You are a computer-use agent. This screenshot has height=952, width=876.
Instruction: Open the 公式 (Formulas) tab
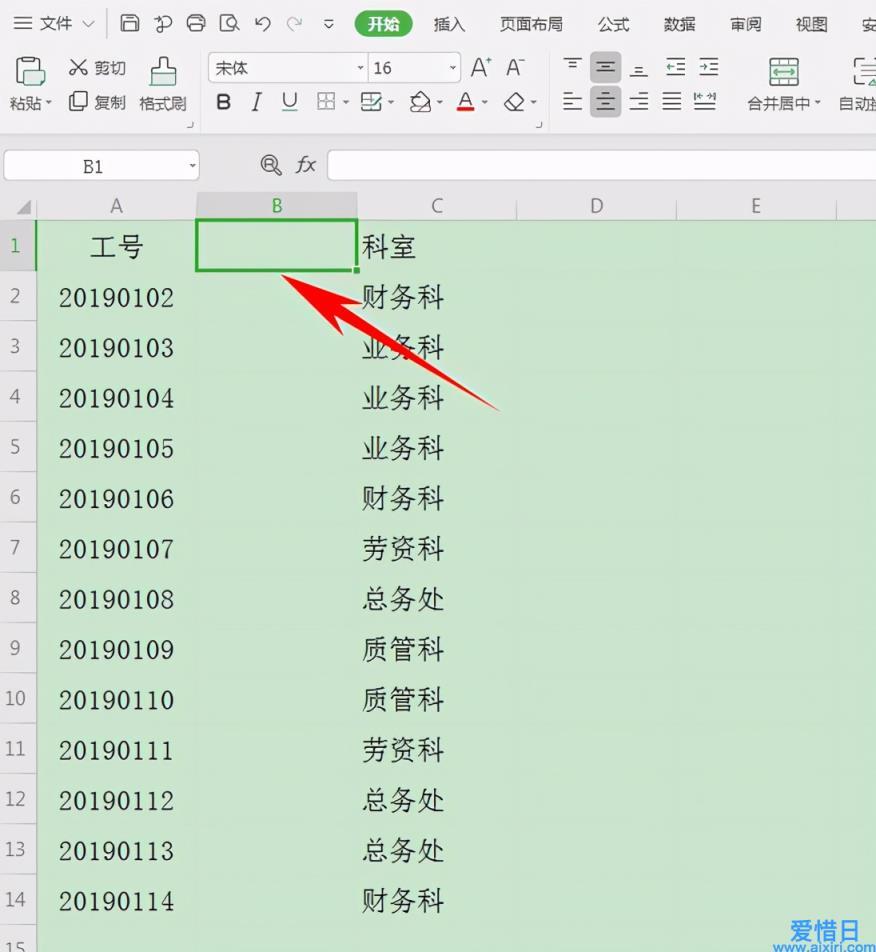[x=613, y=24]
